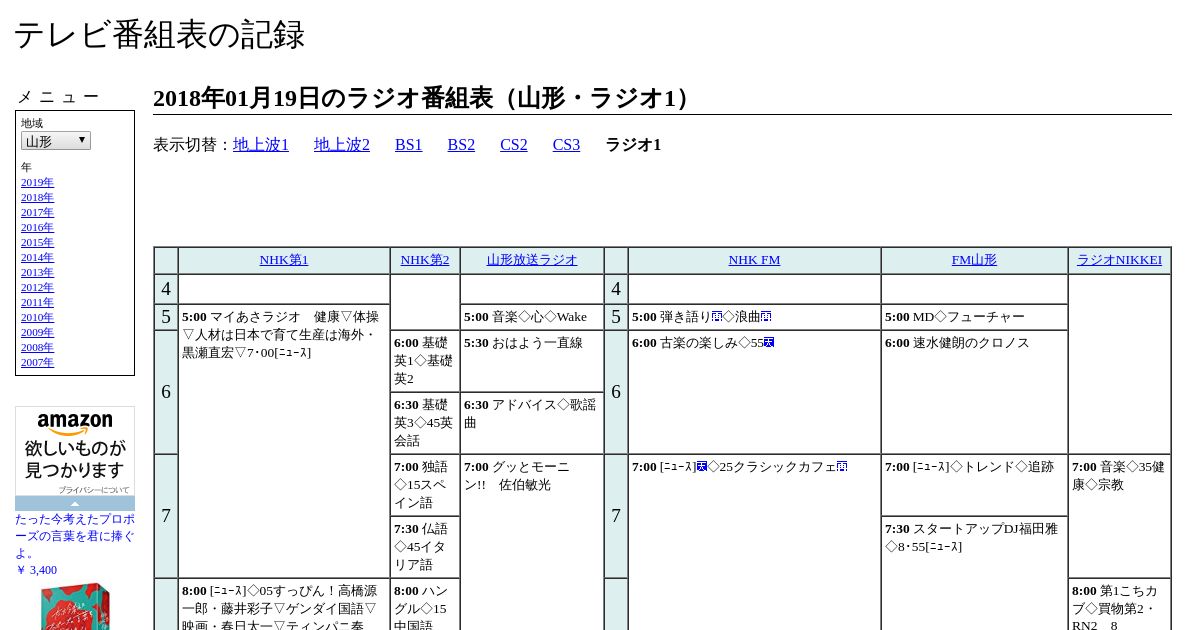Screen dimensions: 1200x630
Task: Switch the display to BS2
Action: point(461,144)
